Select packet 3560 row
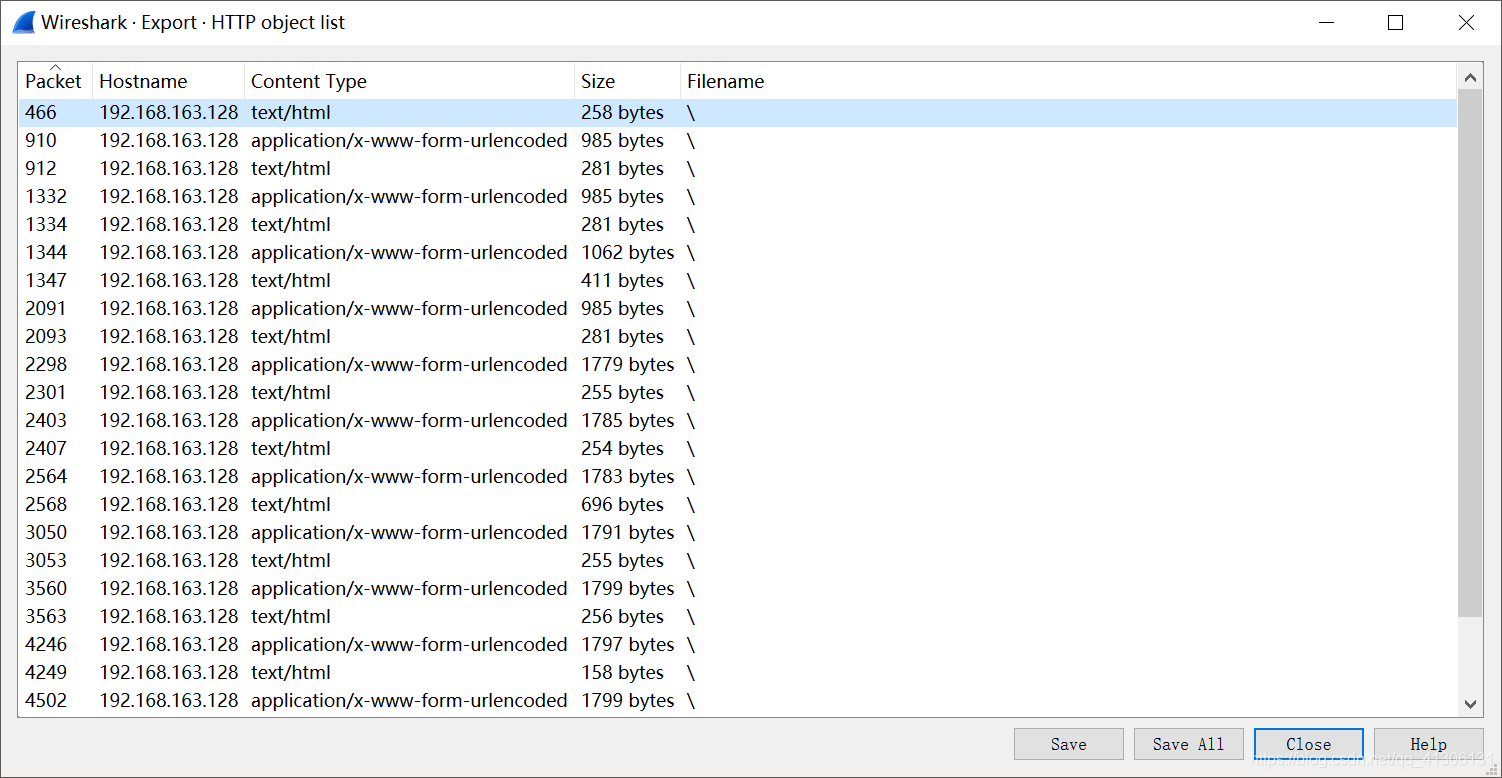 pyautogui.click(x=738, y=589)
